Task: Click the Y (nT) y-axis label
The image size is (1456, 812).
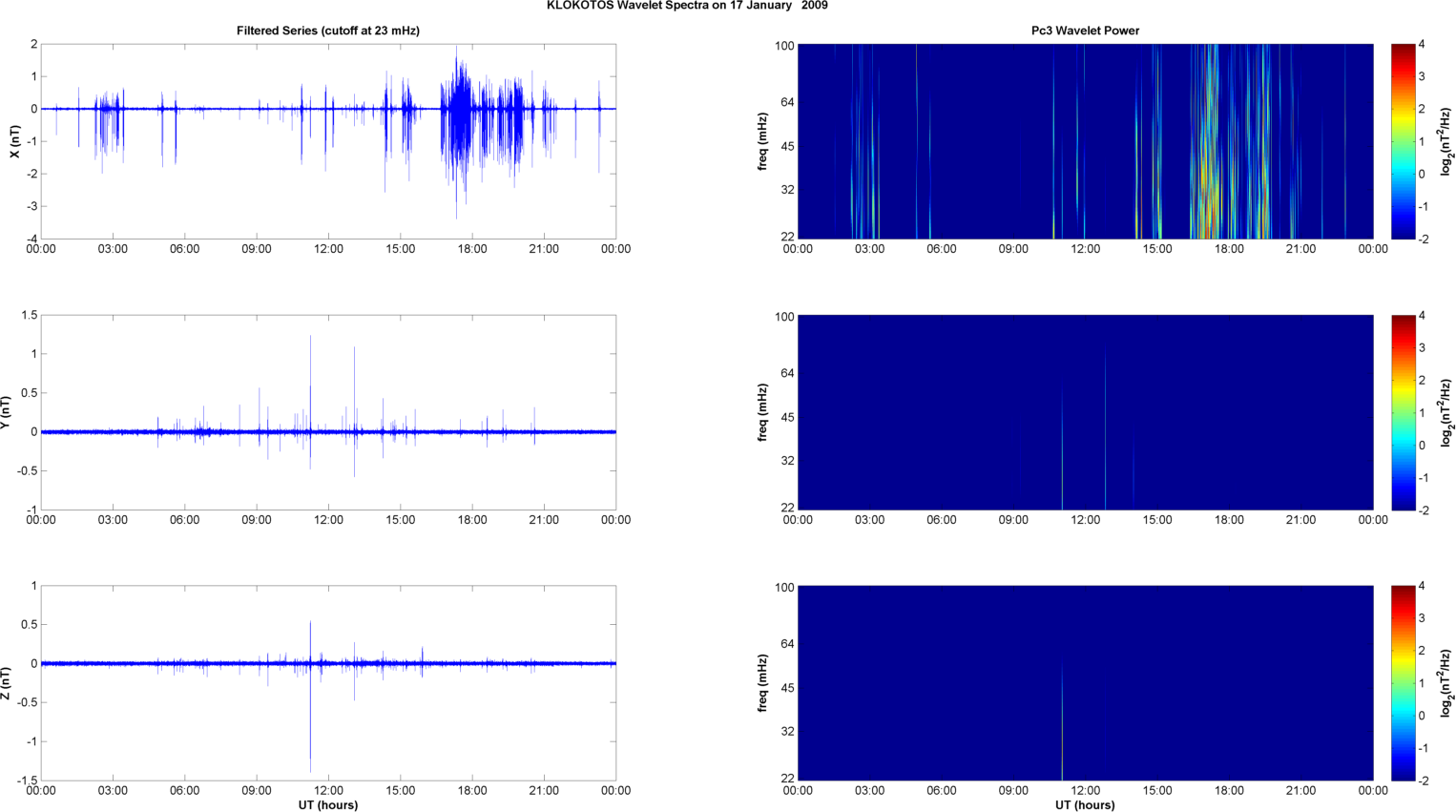Action: [x=6, y=412]
